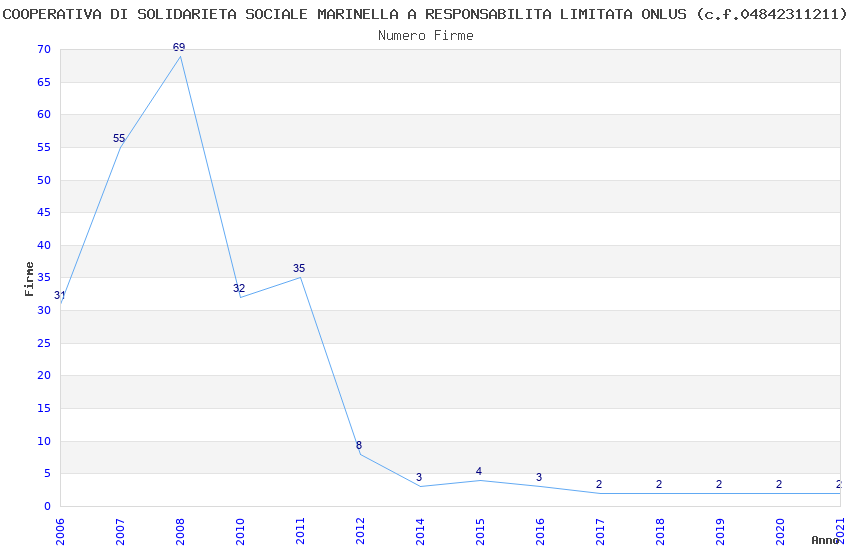The image size is (850, 550).
Task: Click the y-axis tick 0
Action: (47, 507)
